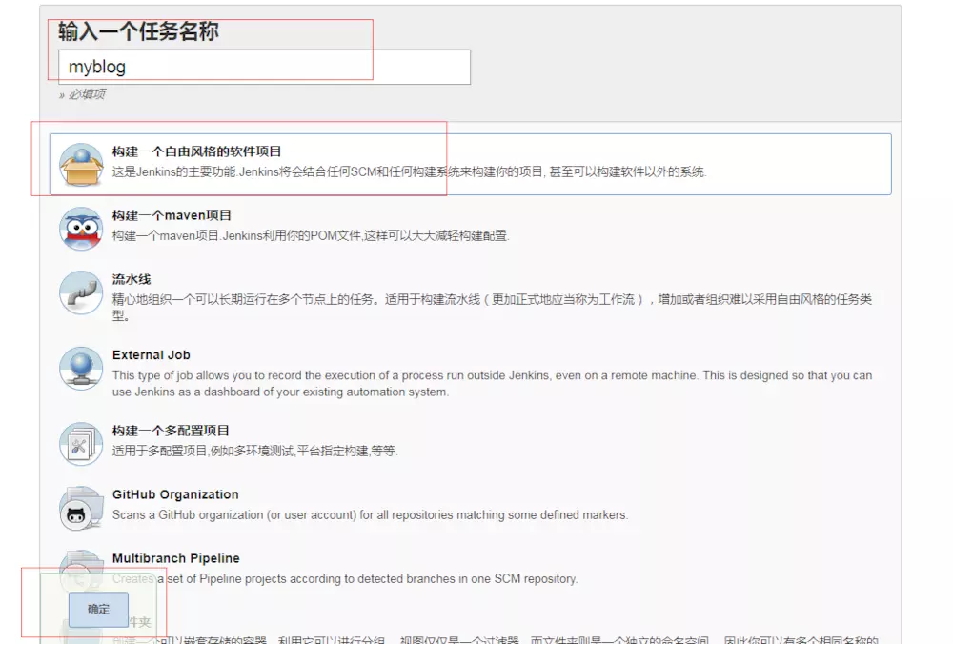Click the External Job description paragraph
954x645 pixels.
click(492, 383)
